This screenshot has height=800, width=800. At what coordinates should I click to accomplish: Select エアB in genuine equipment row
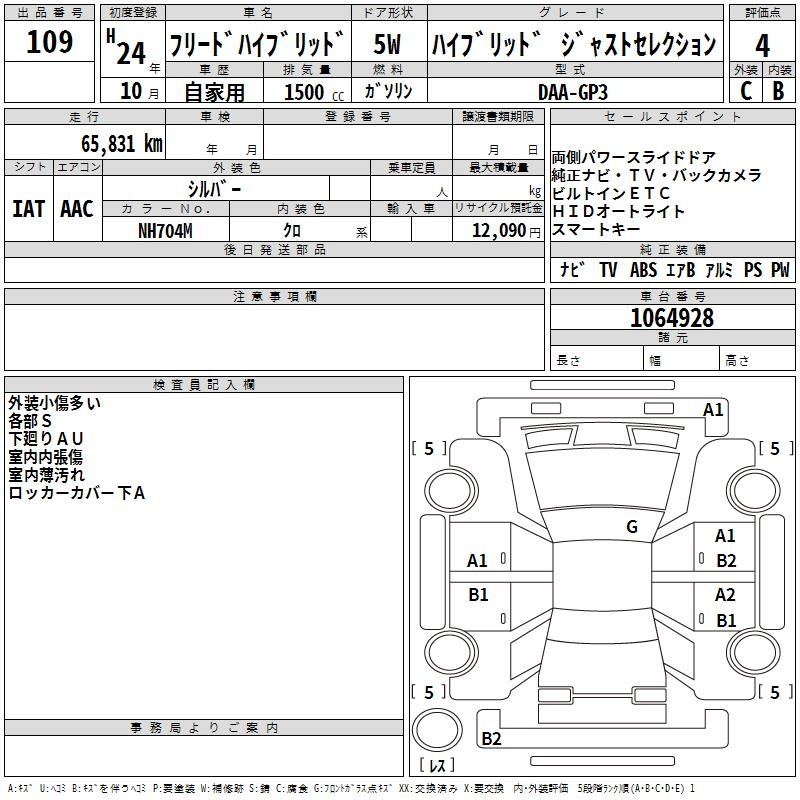click(x=681, y=270)
